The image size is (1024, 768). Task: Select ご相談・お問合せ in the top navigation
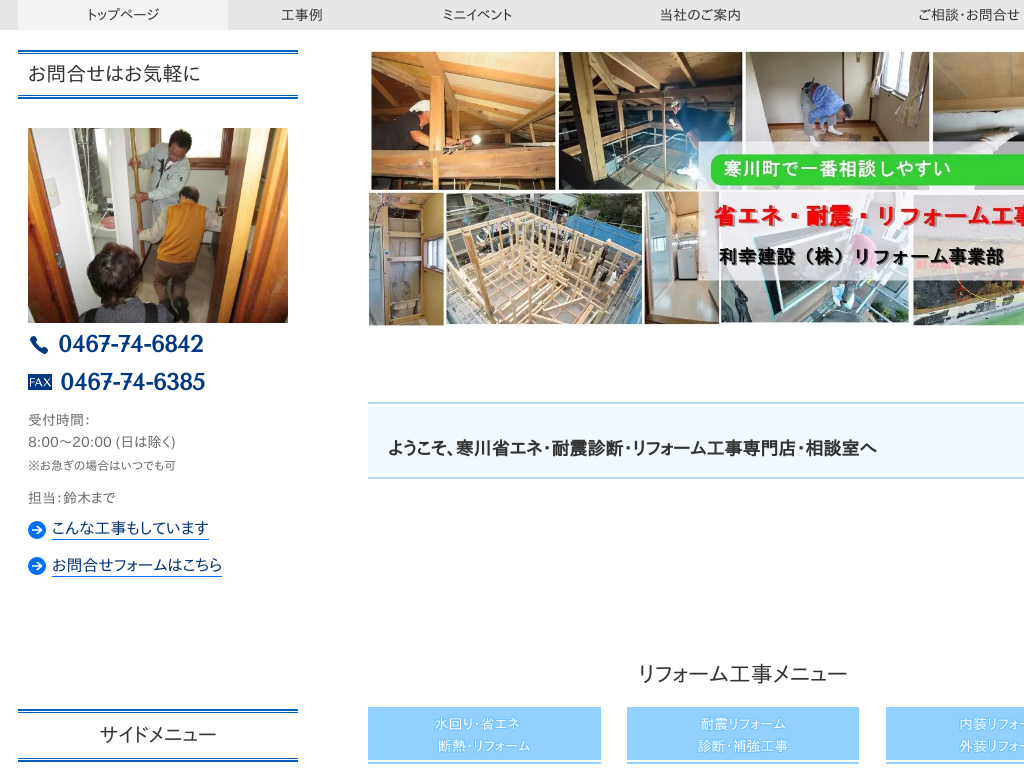point(967,15)
